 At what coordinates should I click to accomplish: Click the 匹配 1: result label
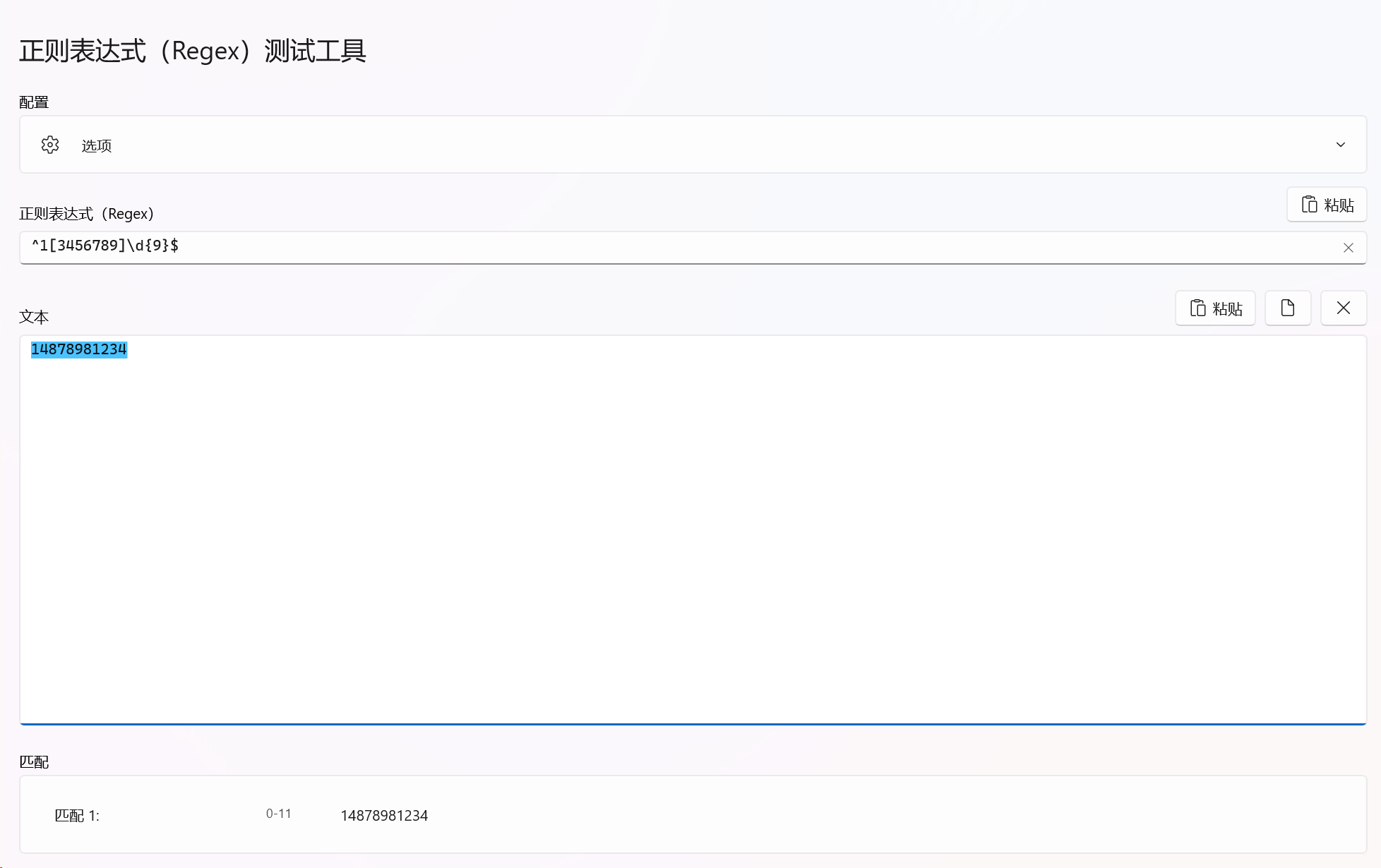[x=77, y=815]
